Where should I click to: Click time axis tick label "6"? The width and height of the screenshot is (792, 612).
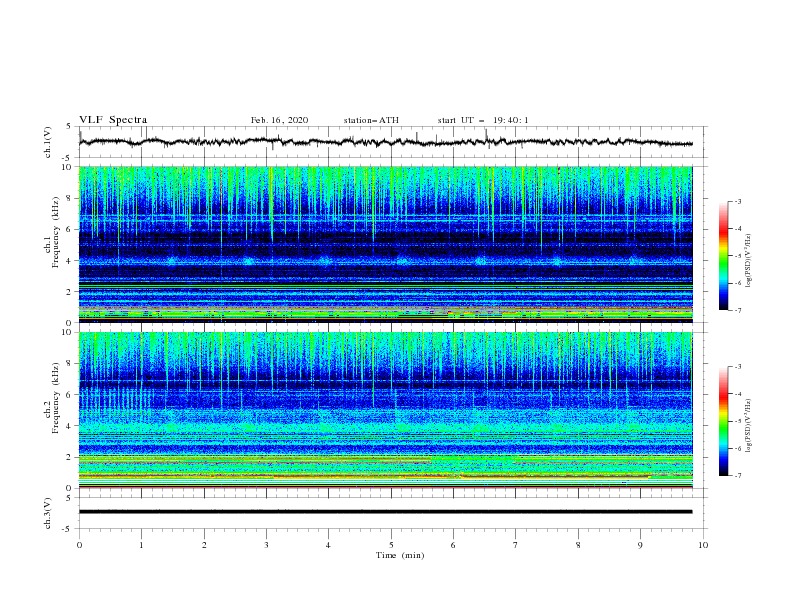[x=453, y=545]
